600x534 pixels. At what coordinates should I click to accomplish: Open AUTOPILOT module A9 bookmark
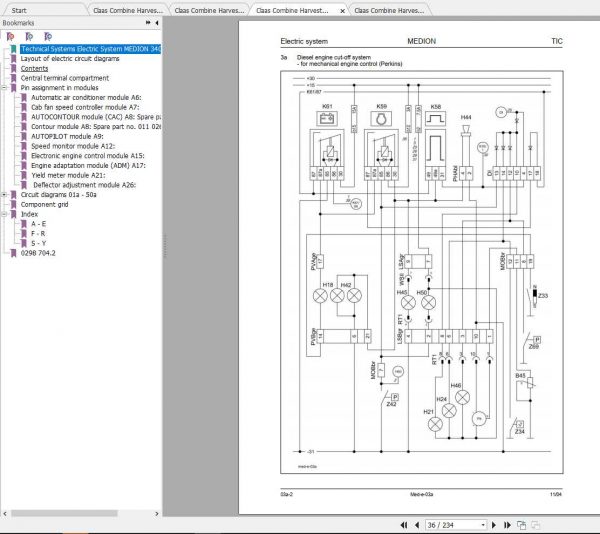(x=67, y=136)
